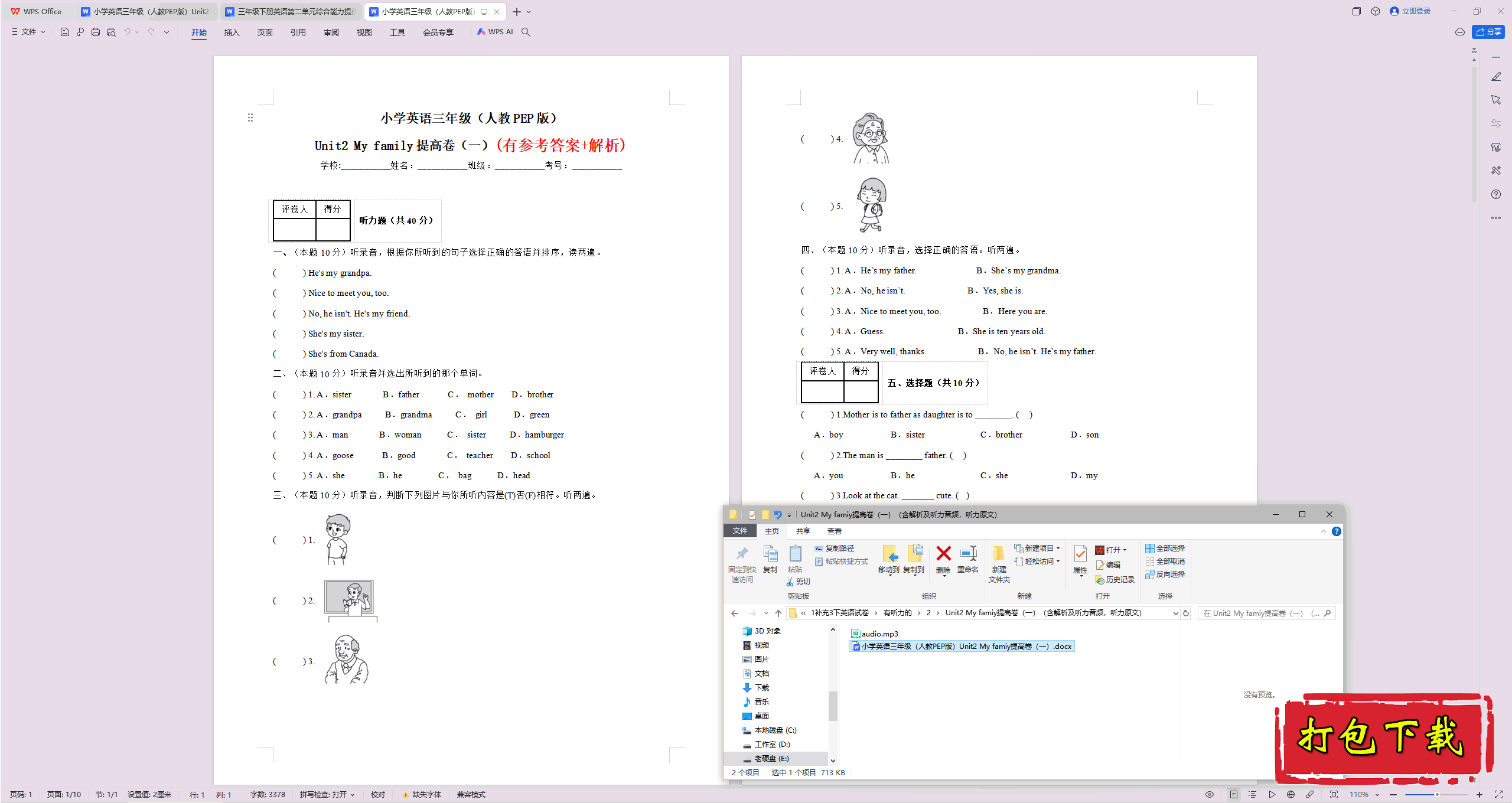Click the 立即登录 button
This screenshot has height=803, width=1512.
pyautogui.click(x=1415, y=11)
